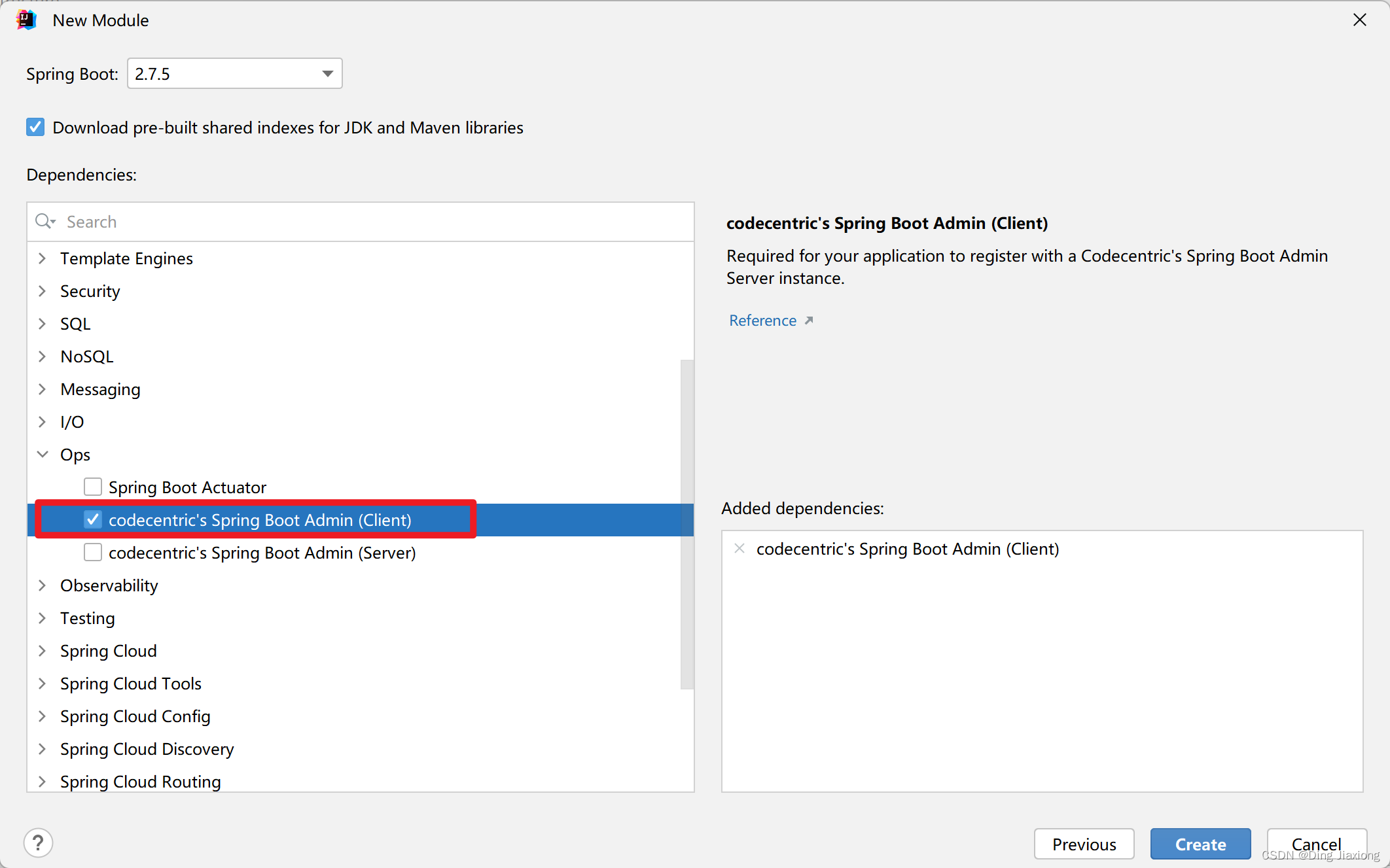Click the Previous button
Image resolution: width=1390 pixels, height=868 pixels.
point(1084,844)
